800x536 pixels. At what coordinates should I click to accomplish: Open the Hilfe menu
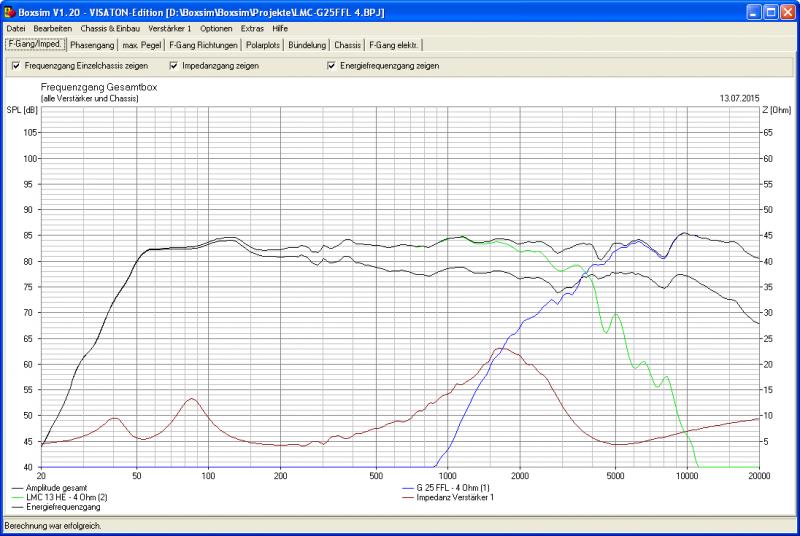280,29
